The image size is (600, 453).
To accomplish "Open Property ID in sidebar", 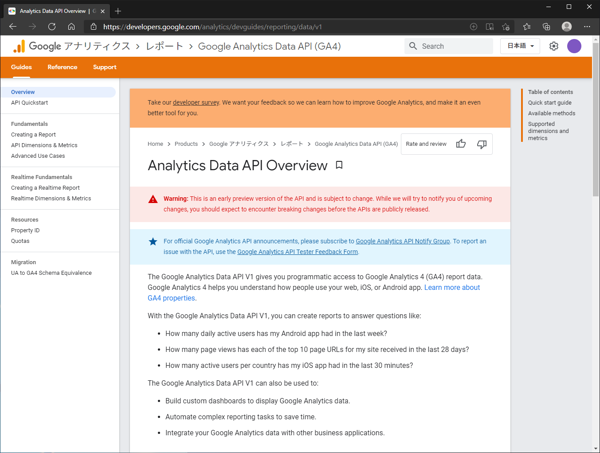I will [25, 230].
